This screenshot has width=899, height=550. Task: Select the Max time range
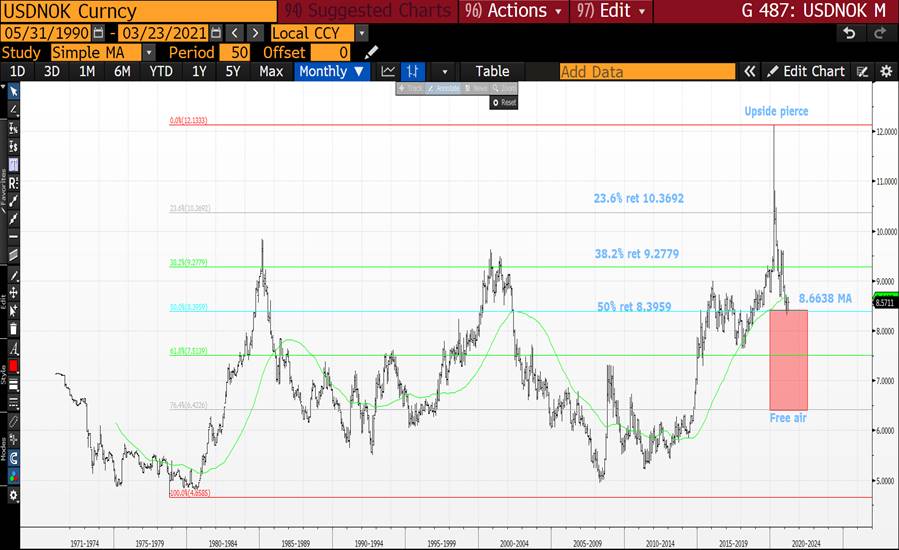click(271, 72)
